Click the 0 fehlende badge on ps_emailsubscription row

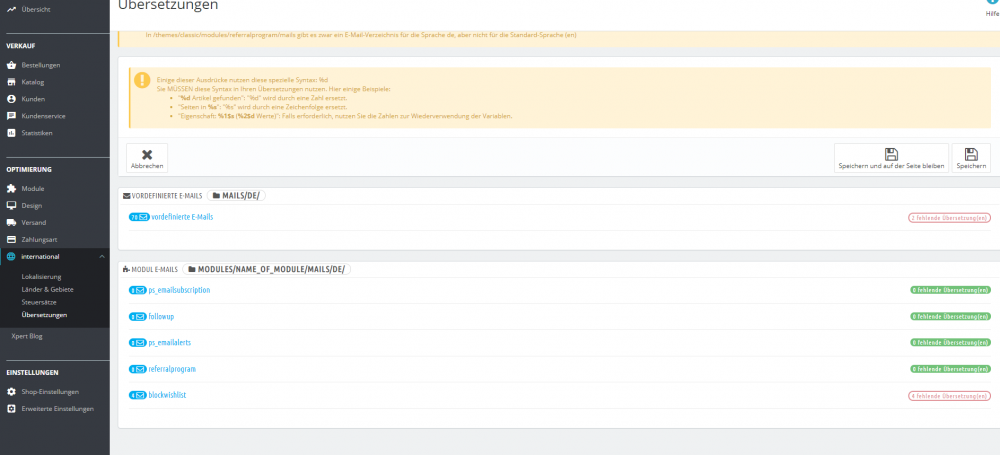950,290
